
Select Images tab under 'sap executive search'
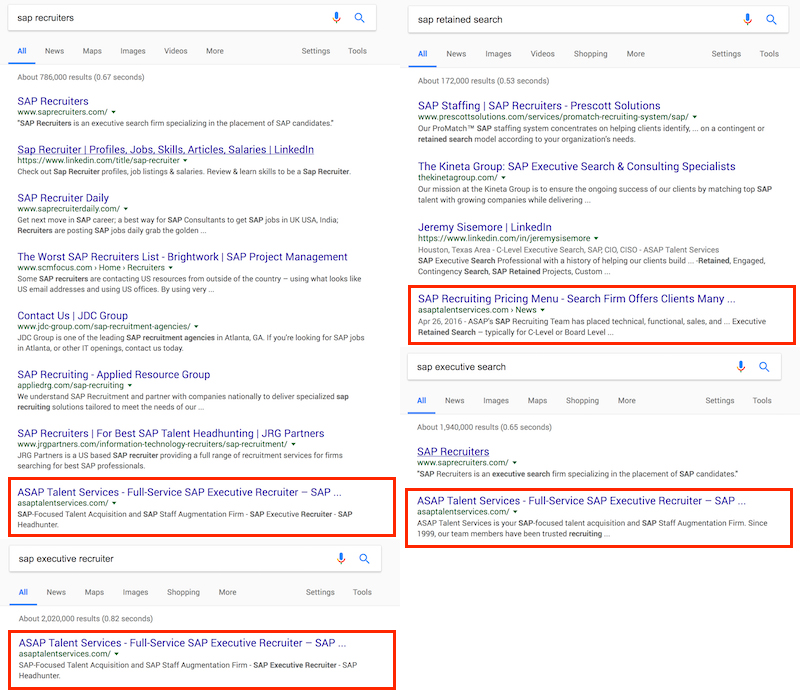coord(496,401)
